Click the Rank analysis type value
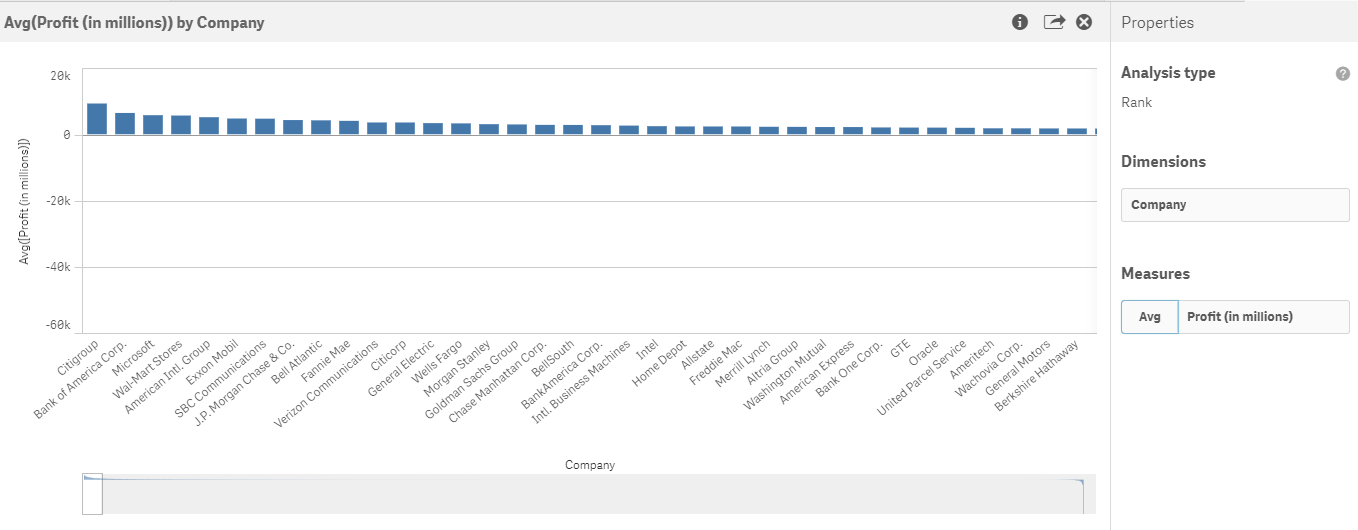 [1136, 102]
